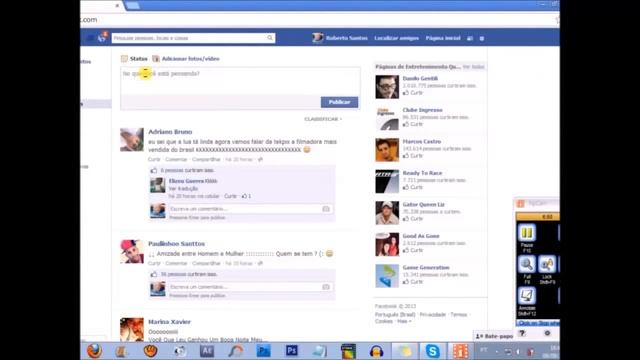Click comment field under Adriano Bruno post
Viewport: 640px width, 360px height.
tap(246, 209)
